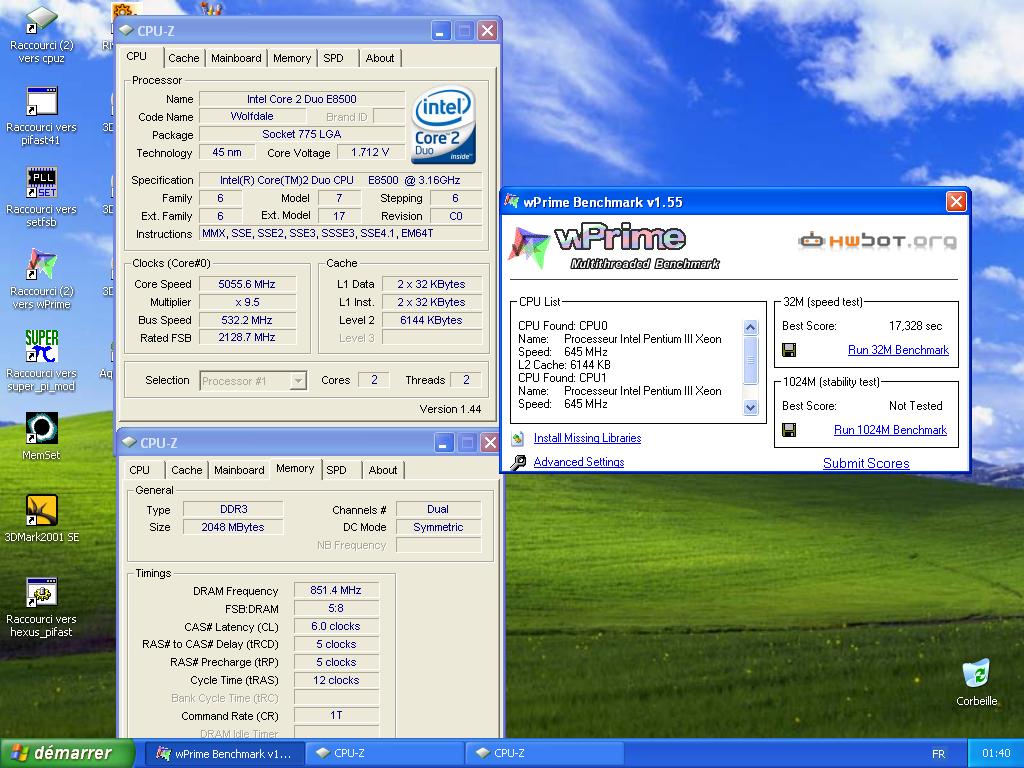Click the Rated FSB value 2128.7 MHz
Image resolution: width=1024 pixels, height=768 pixels.
[x=247, y=338]
